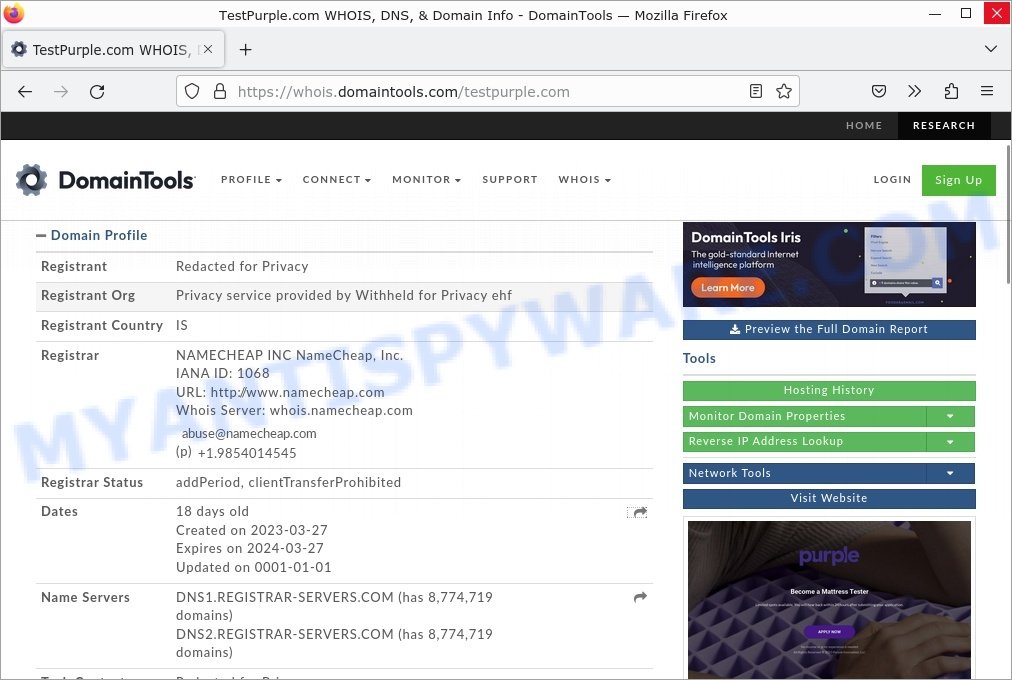Reload the page with the refresh icon
The height and width of the screenshot is (680, 1012).
click(97, 92)
